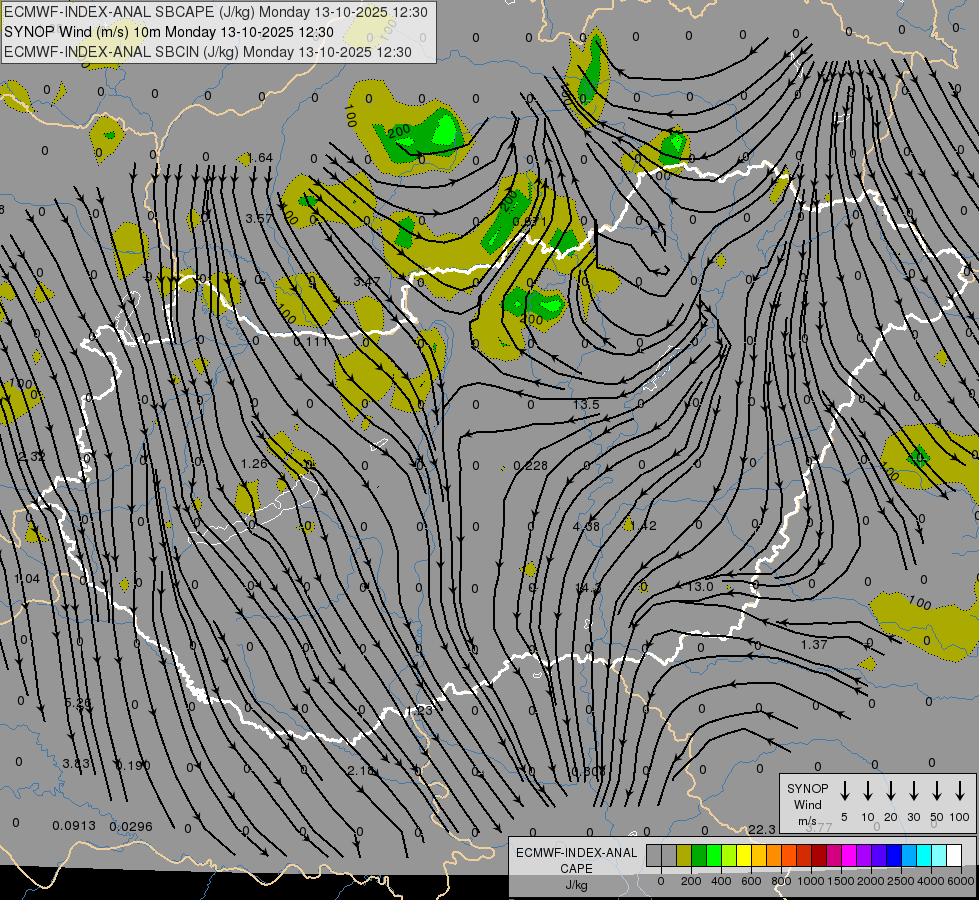Click the wind arrow above the 10 label

click(868, 791)
